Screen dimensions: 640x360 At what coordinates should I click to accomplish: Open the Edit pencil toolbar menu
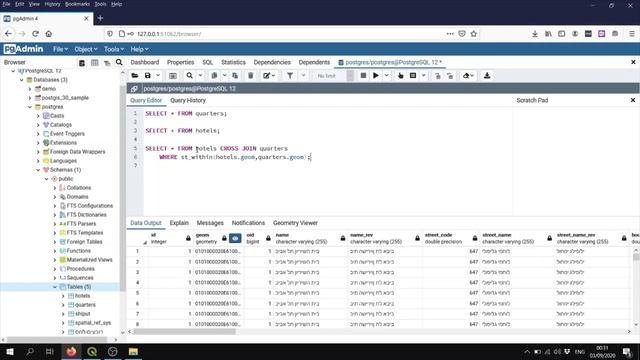[269, 76]
